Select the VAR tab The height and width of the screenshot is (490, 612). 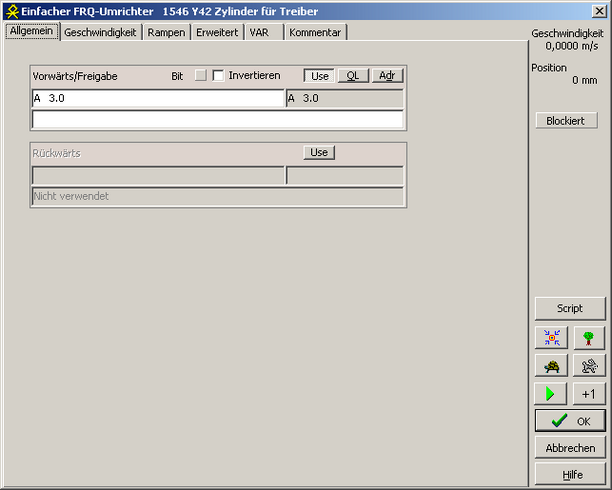259,32
